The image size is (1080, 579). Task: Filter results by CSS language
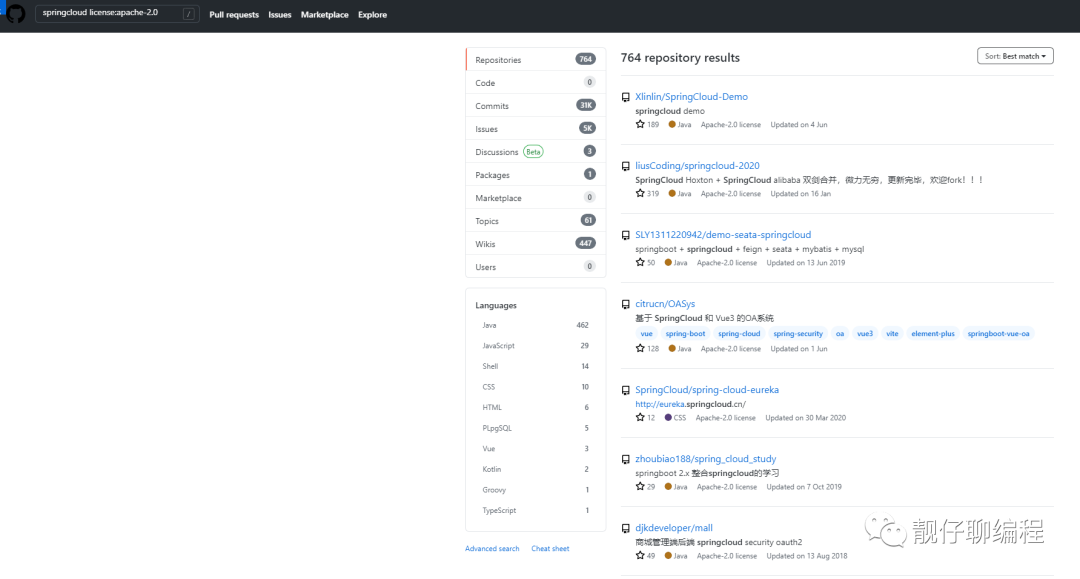point(535,387)
